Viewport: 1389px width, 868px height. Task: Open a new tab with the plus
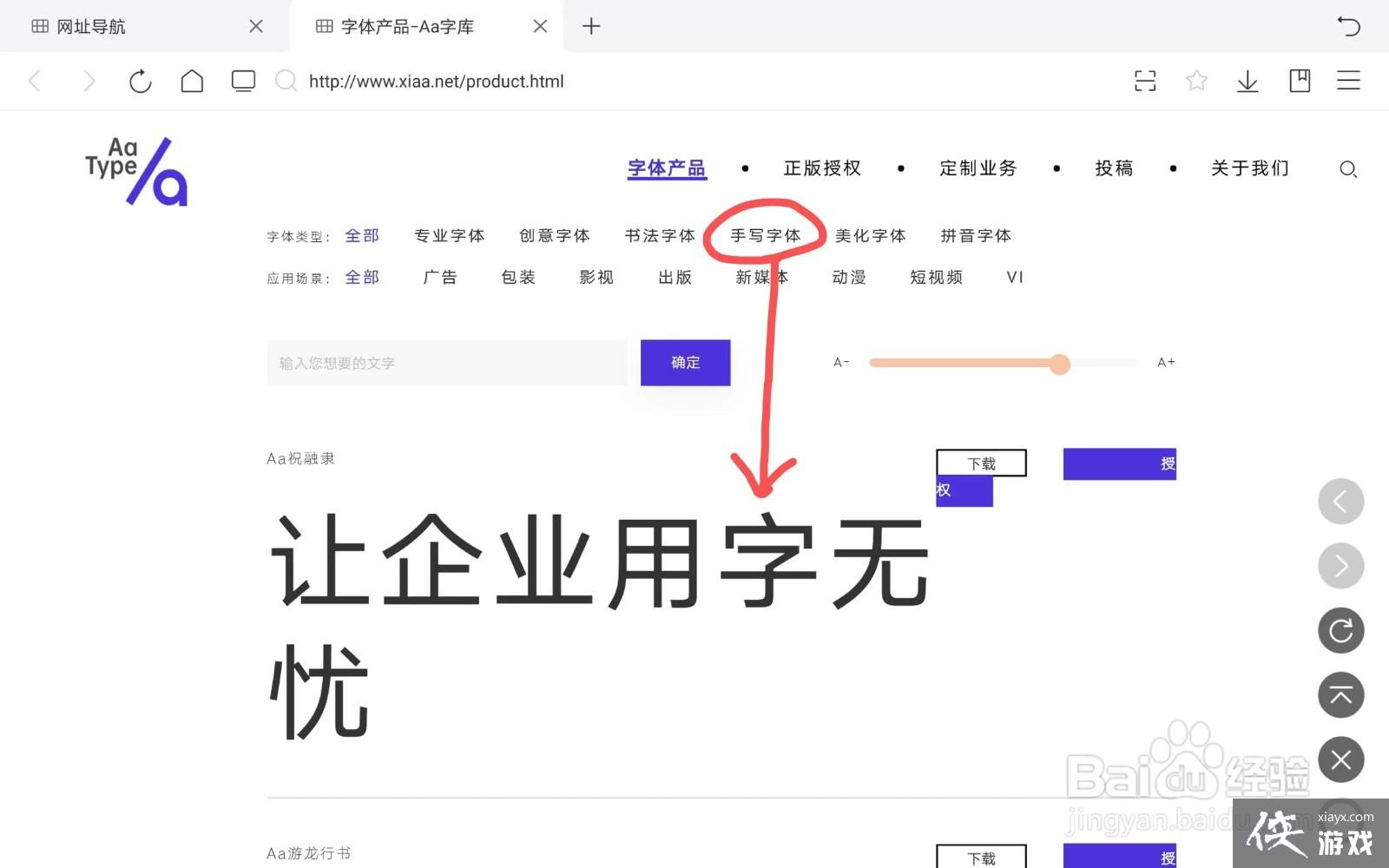(x=591, y=26)
